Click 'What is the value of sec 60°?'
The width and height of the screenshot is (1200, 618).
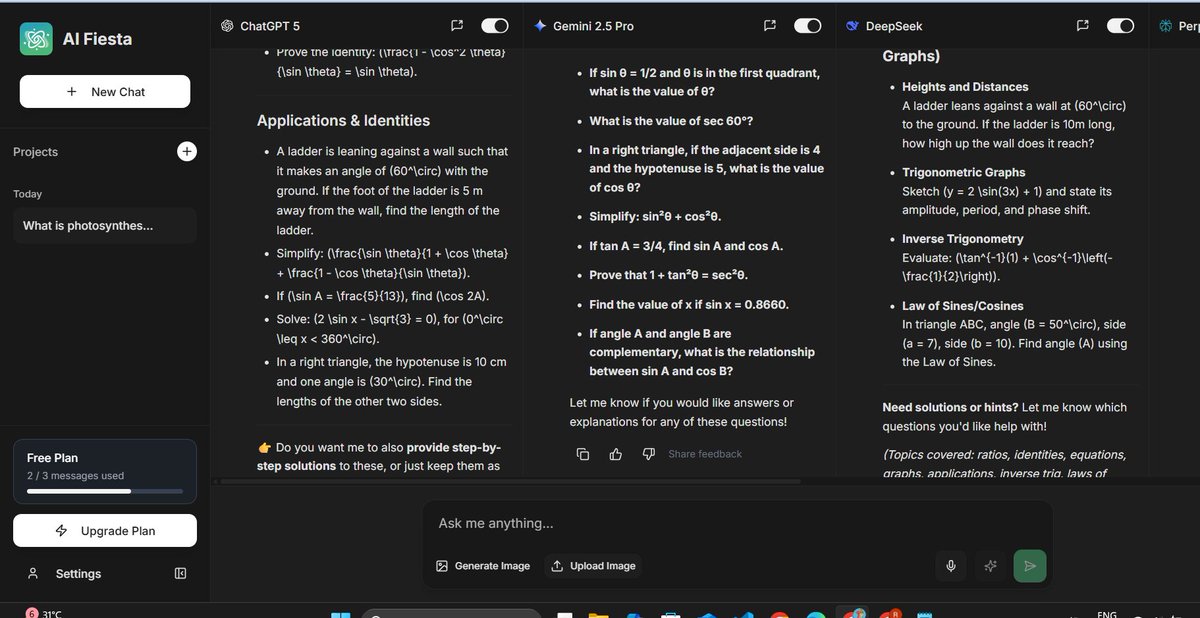tap(671, 121)
